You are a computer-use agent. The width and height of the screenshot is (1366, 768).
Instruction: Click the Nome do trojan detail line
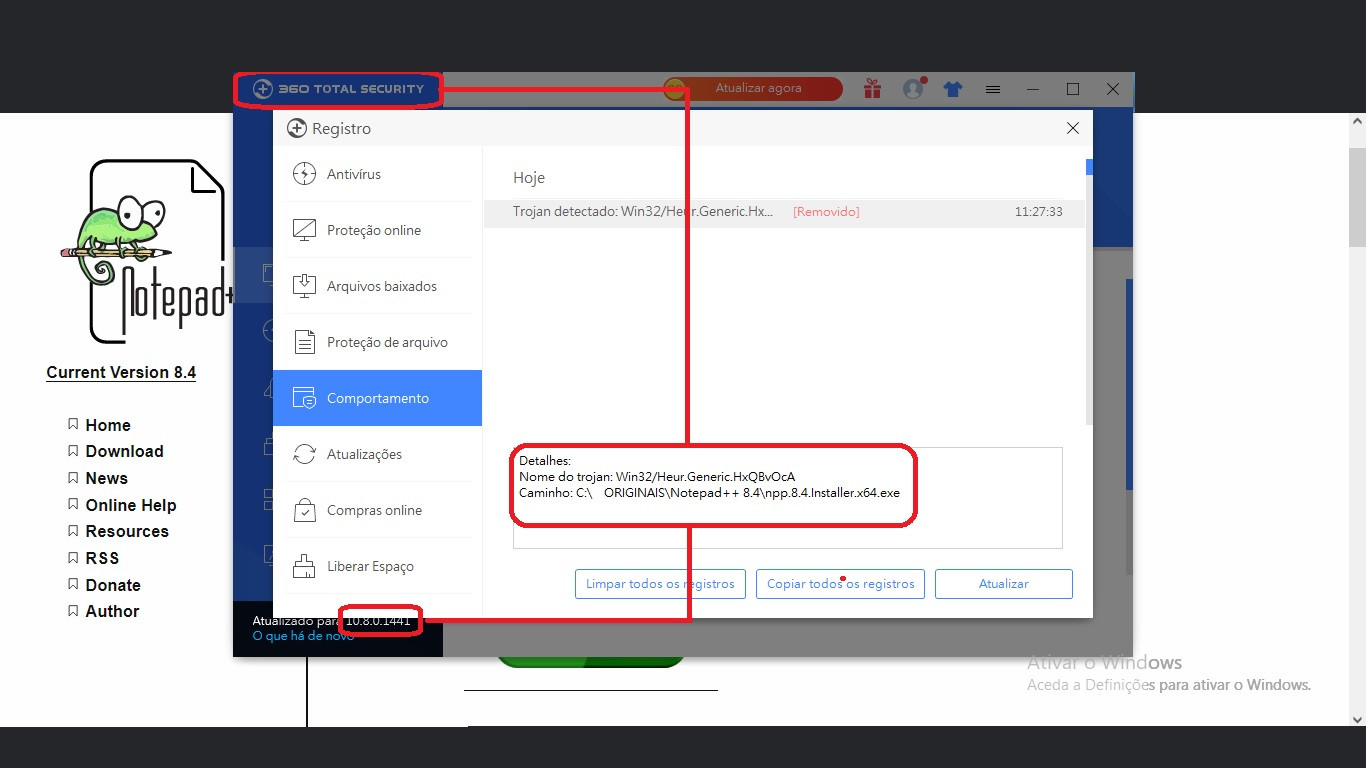point(657,477)
